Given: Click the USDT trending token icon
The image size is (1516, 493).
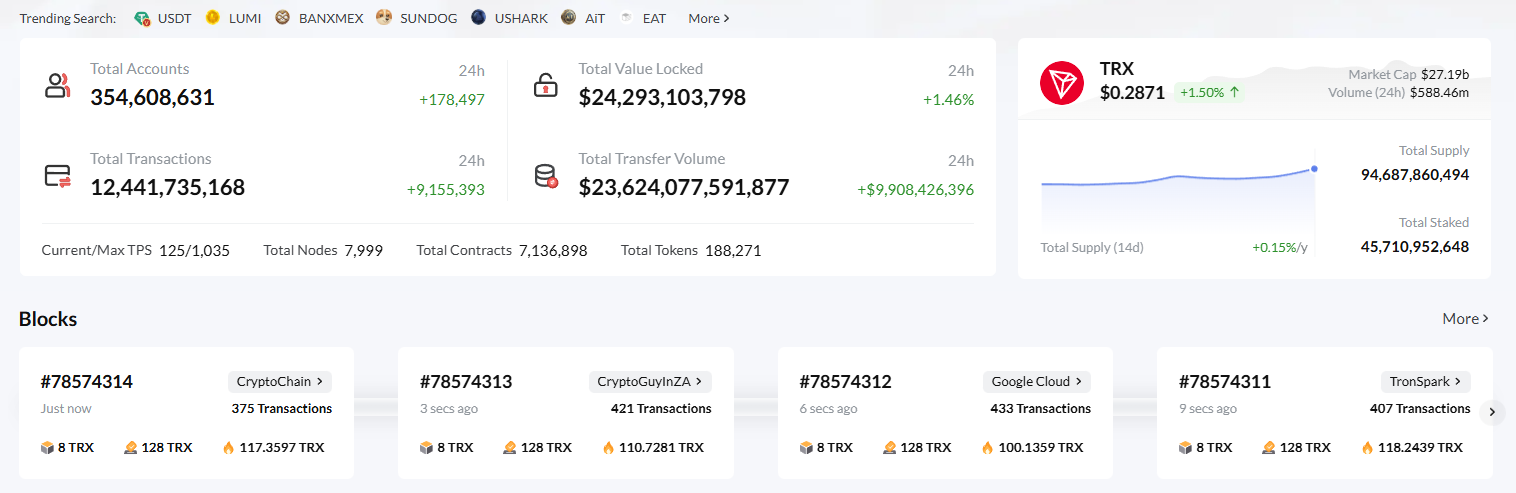Looking at the screenshot, I should [x=142, y=18].
